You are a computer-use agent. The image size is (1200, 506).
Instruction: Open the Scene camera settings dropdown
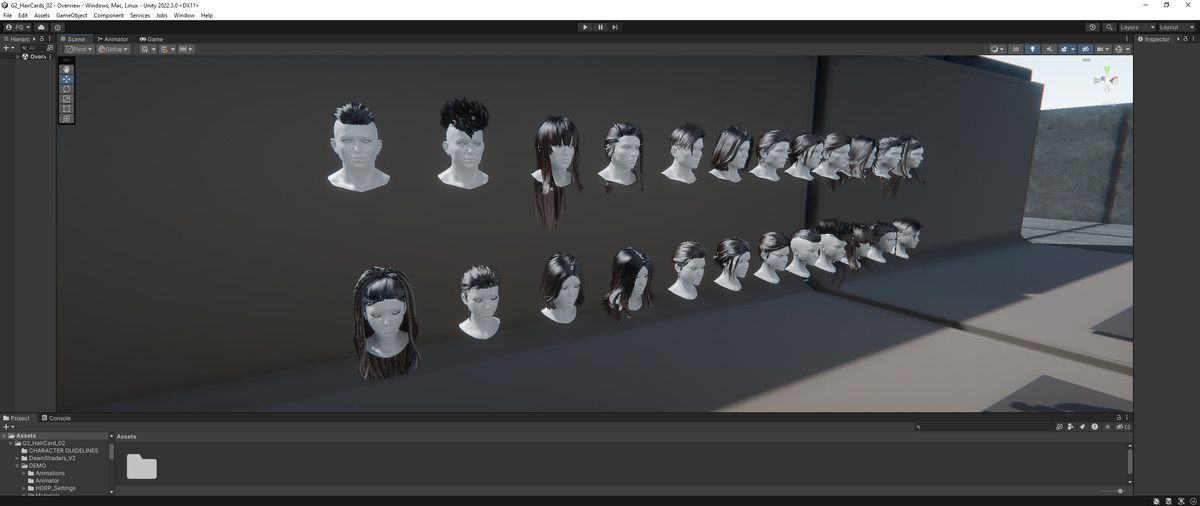click(x=1104, y=49)
